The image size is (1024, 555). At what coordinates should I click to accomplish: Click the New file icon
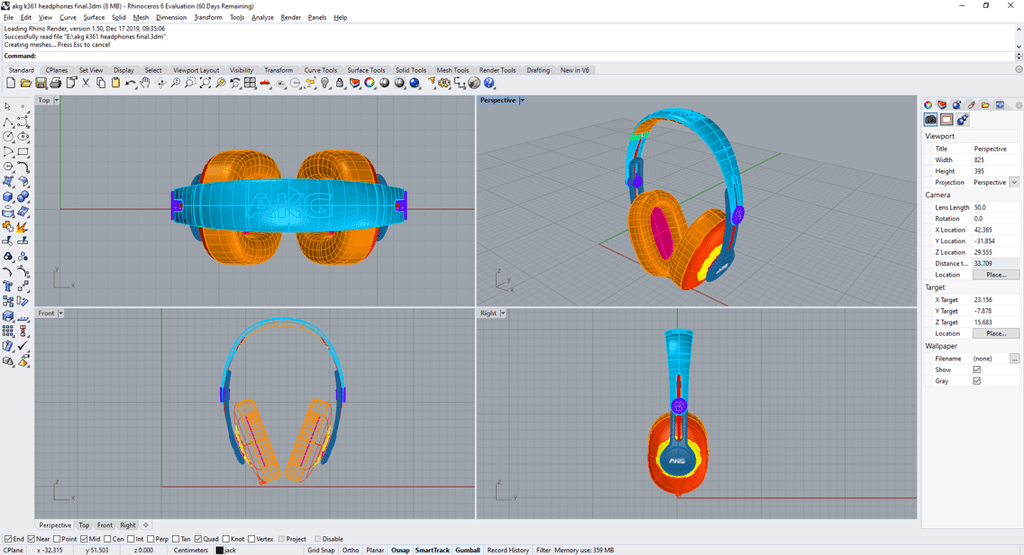coord(10,83)
